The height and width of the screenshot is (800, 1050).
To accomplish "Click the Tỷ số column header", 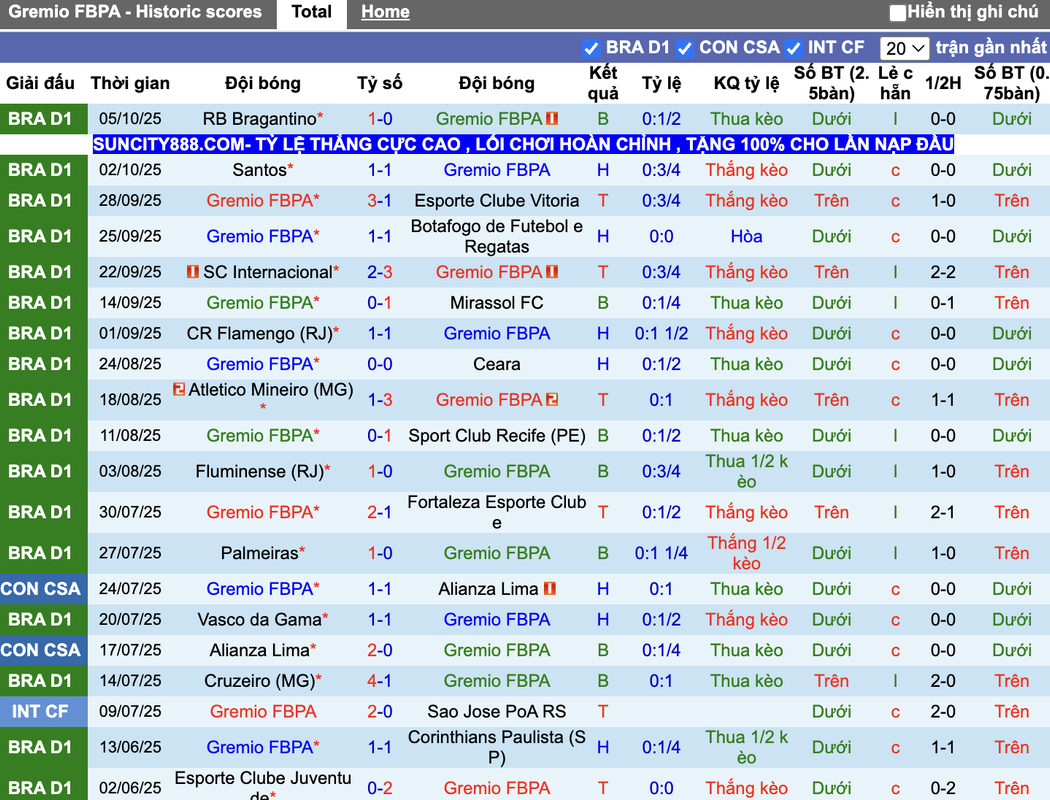I will point(380,83).
